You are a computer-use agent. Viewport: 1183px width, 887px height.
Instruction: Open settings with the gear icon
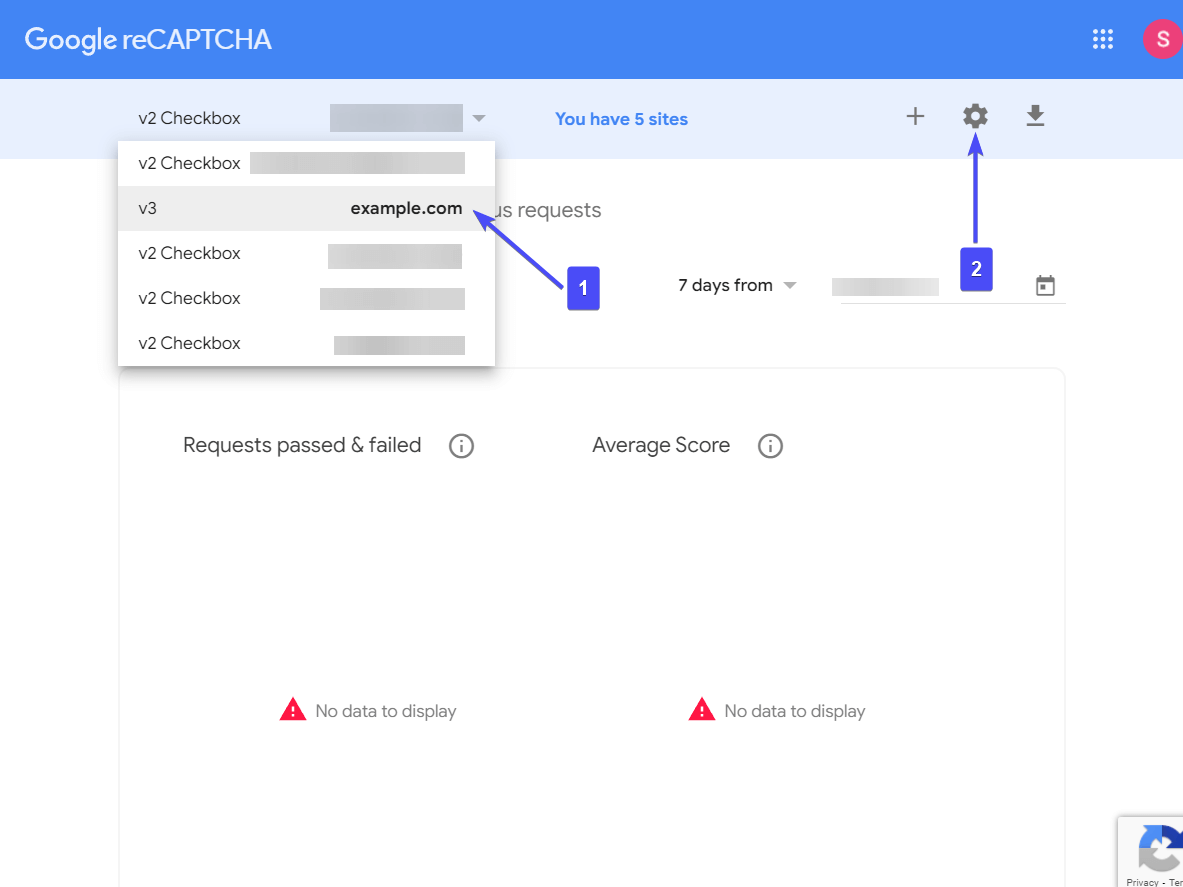[975, 116]
